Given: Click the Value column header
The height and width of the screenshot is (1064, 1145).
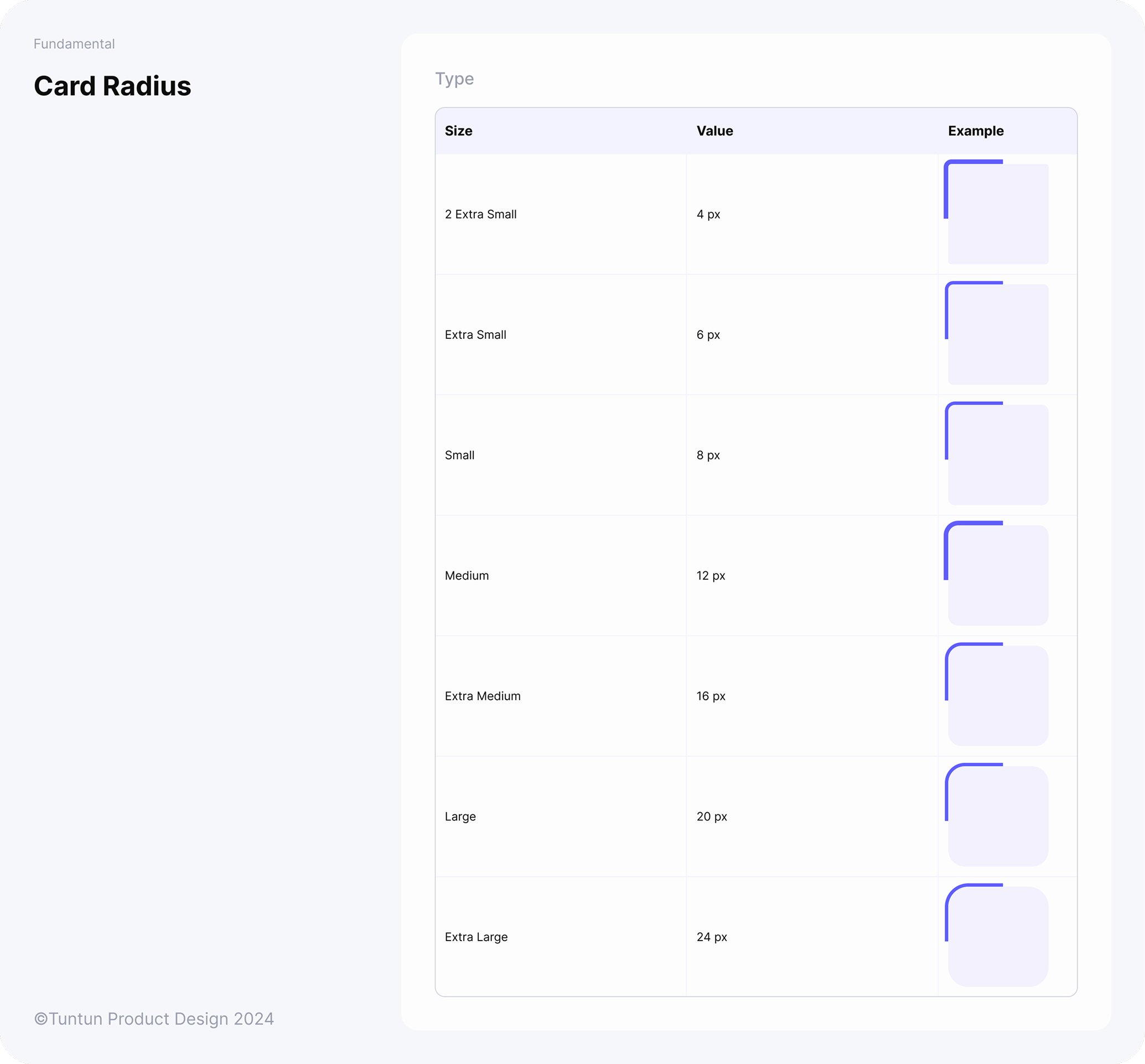Looking at the screenshot, I should coord(714,131).
